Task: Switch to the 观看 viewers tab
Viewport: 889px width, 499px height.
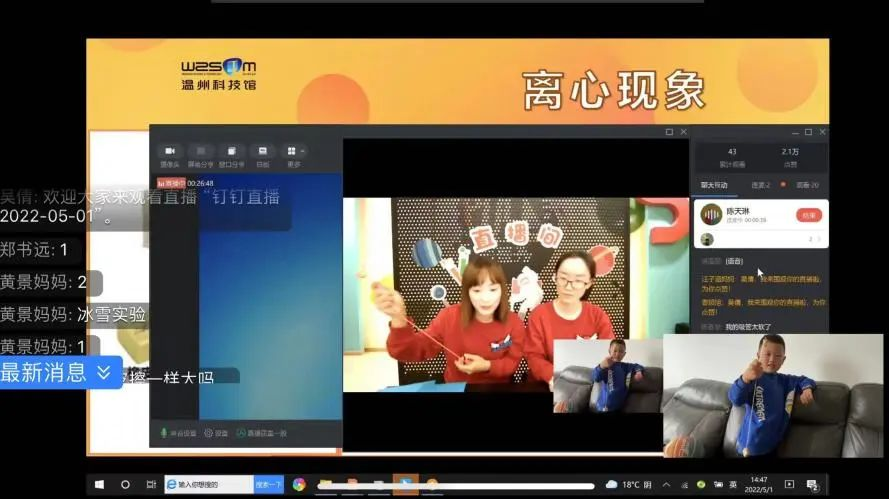Action: tap(807, 185)
